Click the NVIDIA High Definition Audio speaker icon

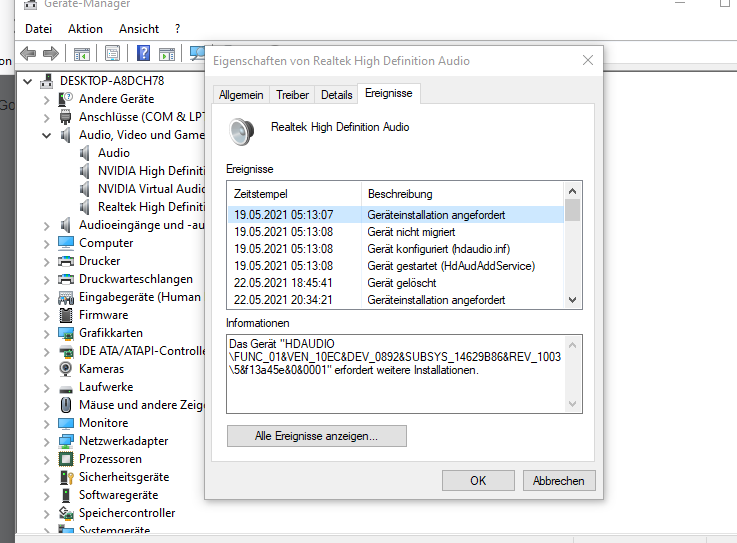[x=85, y=171]
